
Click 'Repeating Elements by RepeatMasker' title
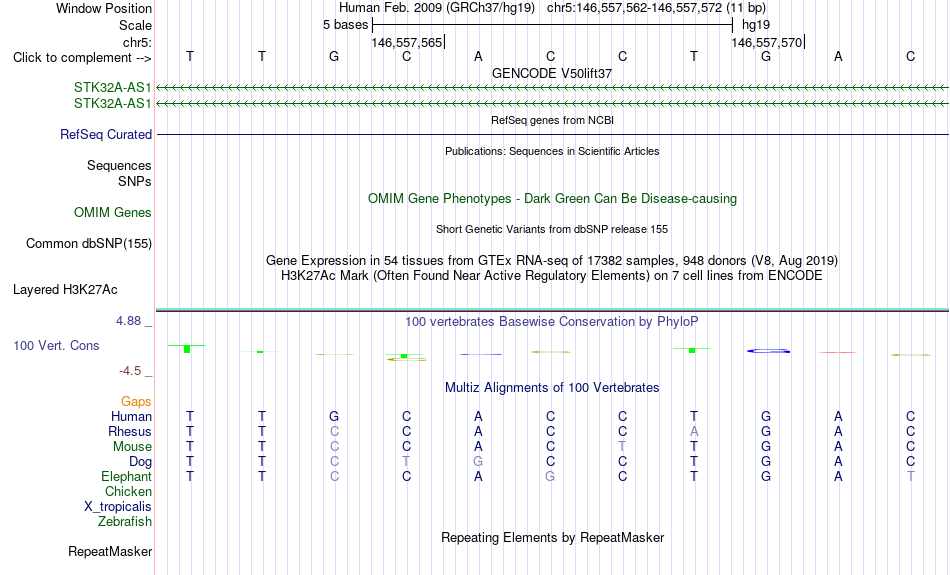tap(553, 537)
